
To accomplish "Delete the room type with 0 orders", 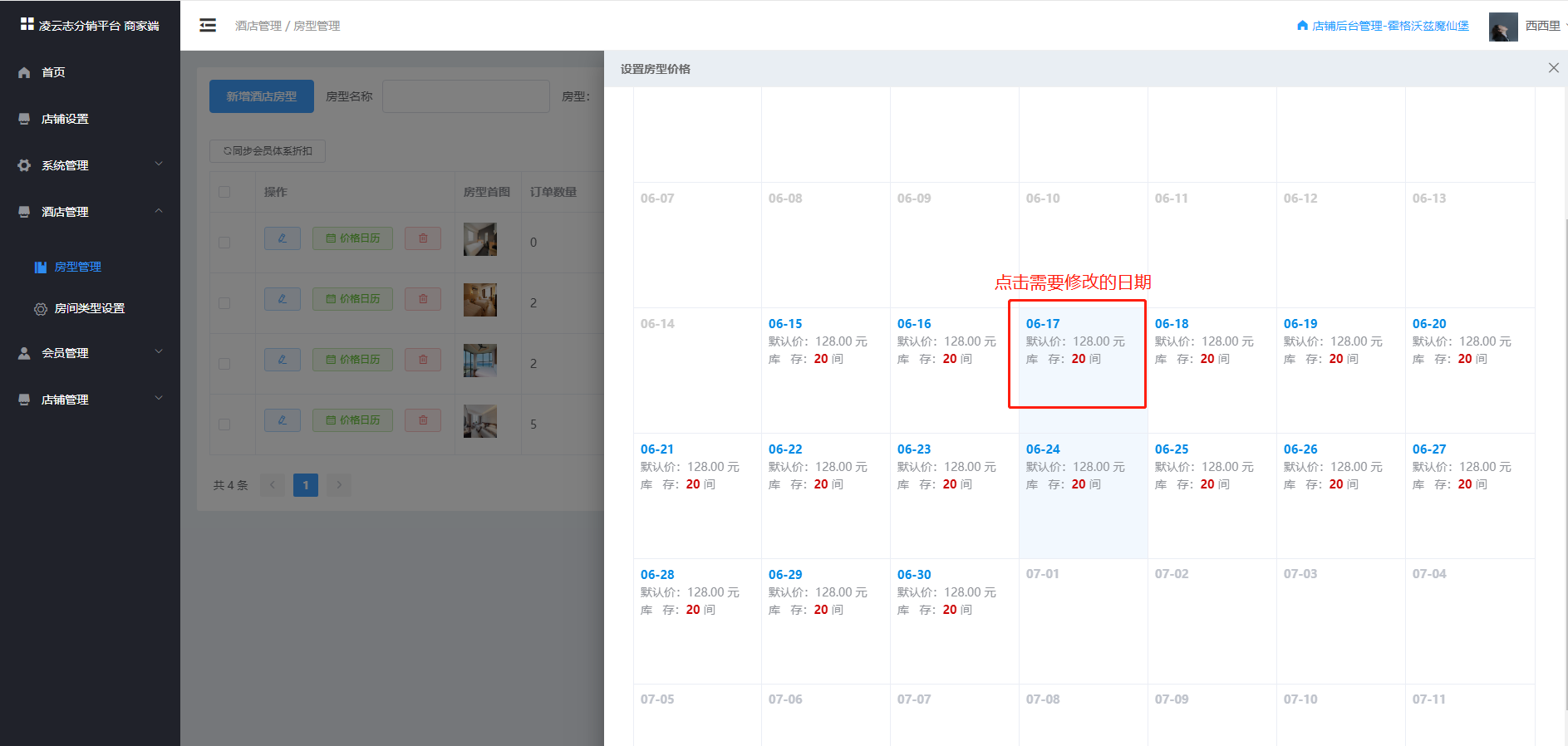I will tap(423, 238).
